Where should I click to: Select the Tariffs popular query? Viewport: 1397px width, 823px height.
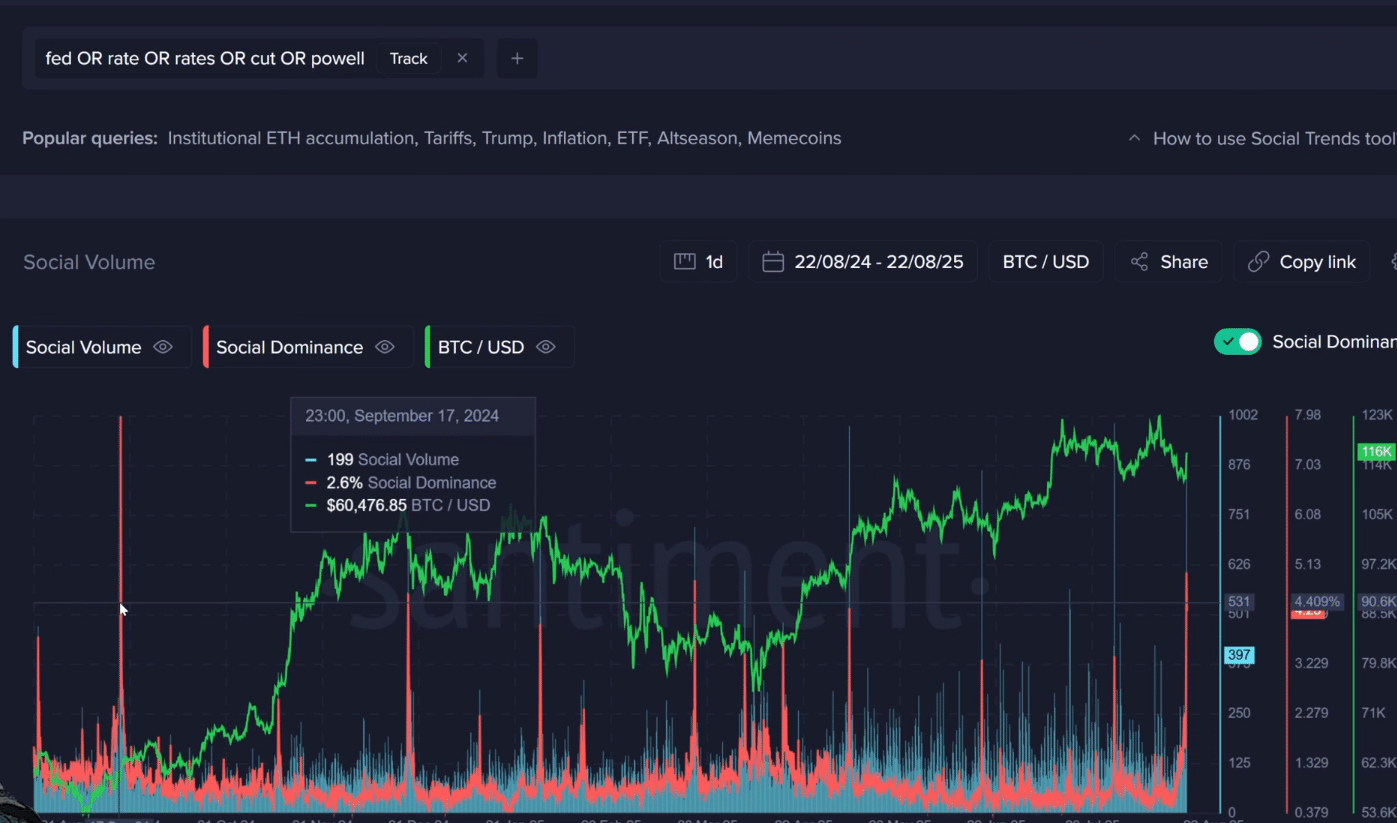[447, 138]
